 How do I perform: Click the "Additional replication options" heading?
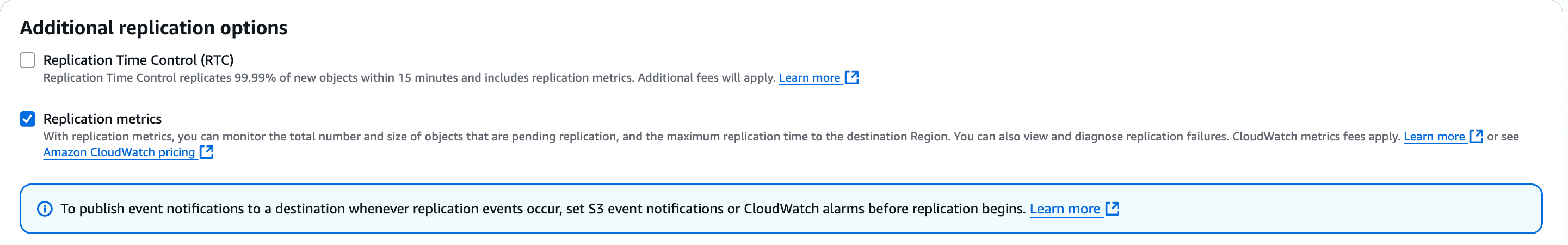point(153,28)
